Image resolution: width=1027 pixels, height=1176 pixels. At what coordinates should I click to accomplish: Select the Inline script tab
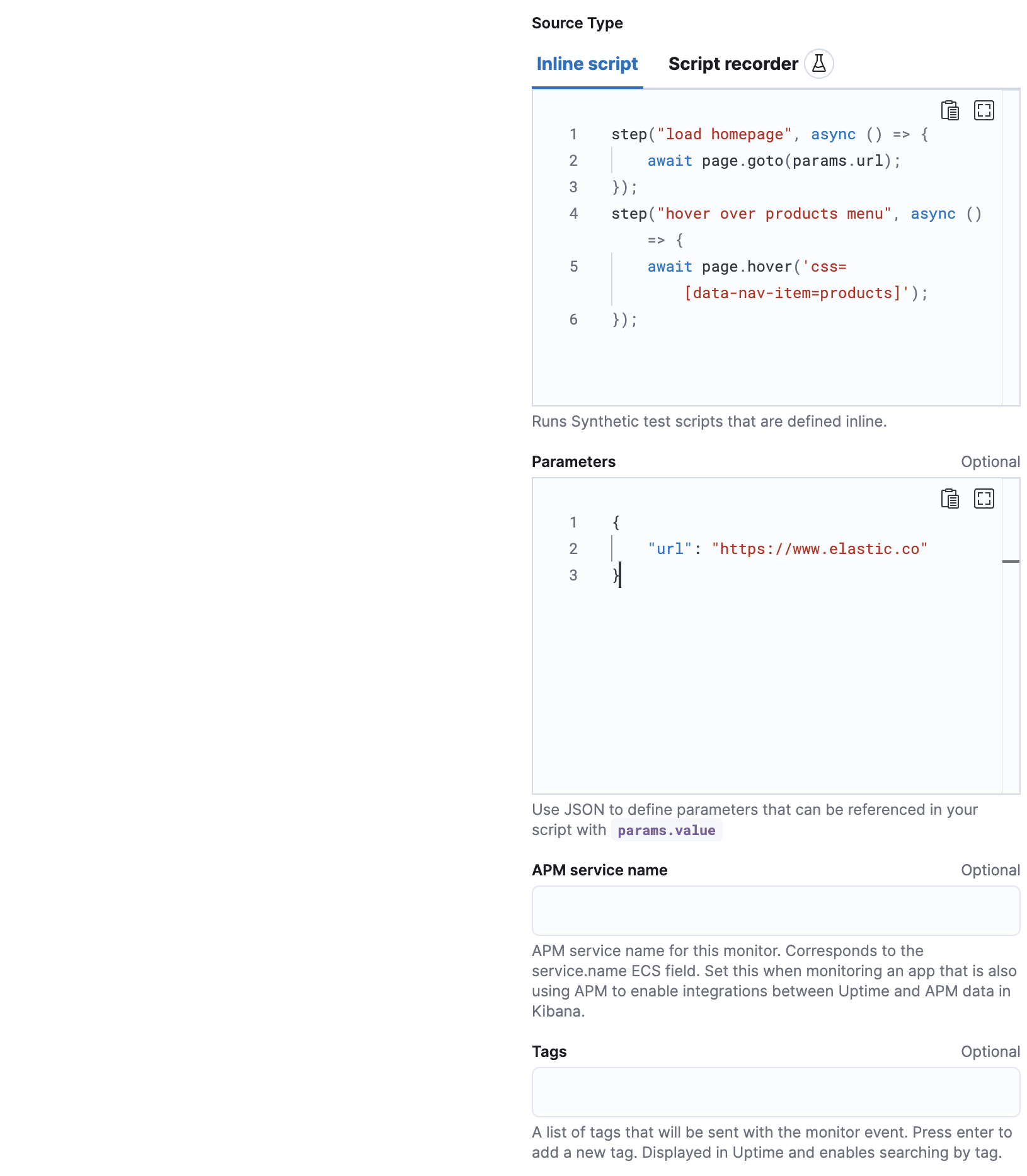click(587, 63)
